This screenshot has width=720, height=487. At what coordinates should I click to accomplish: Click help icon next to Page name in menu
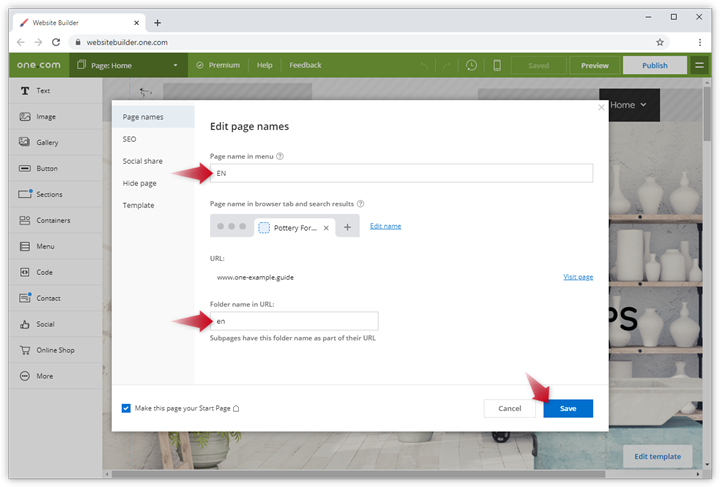(x=280, y=156)
